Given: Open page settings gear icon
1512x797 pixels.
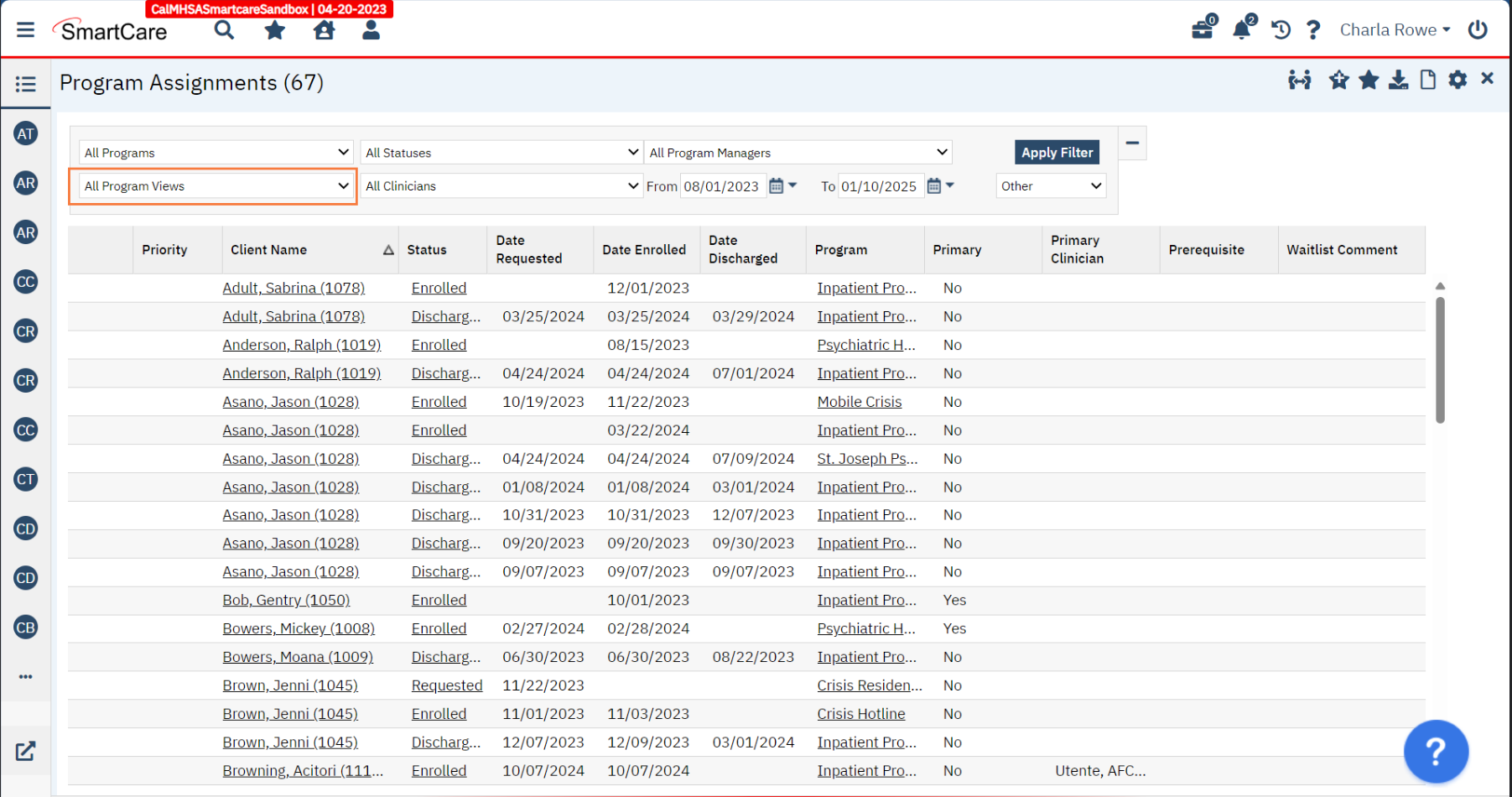Looking at the screenshot, I should point(1457,80).
